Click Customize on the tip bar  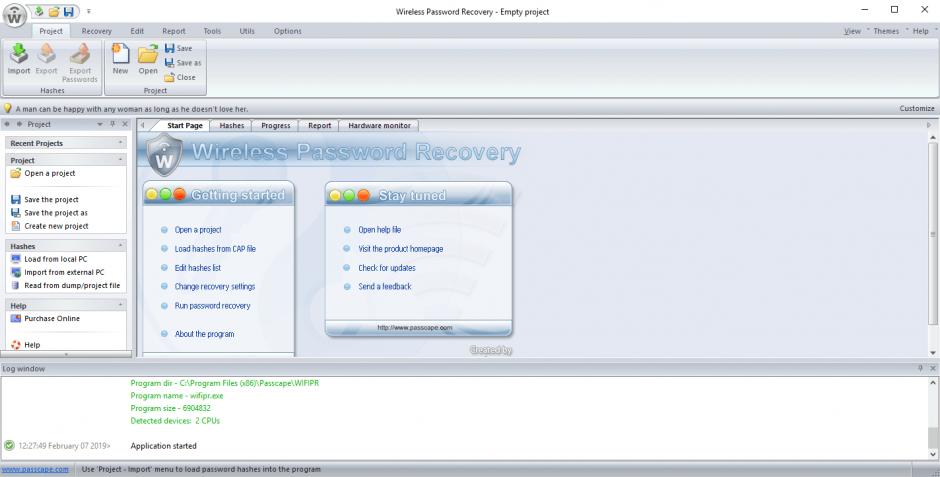pyautogui.click(x=917, y=108)
